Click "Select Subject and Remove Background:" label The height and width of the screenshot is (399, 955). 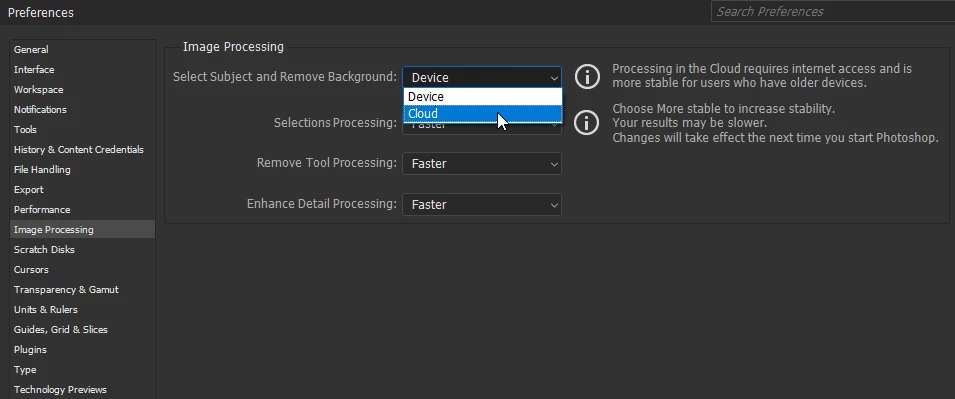(285, 77)
